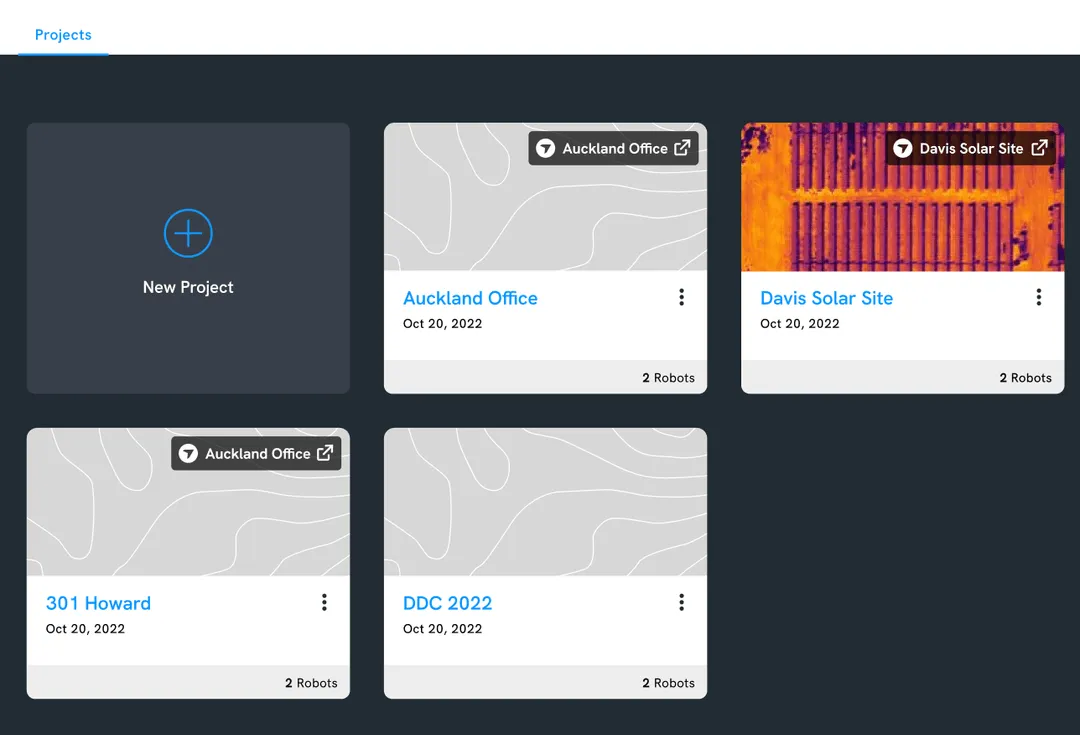Open the options menu on the Auckland Office card
The height and width of the screenshot is (735, 1080).
[681, 297]
